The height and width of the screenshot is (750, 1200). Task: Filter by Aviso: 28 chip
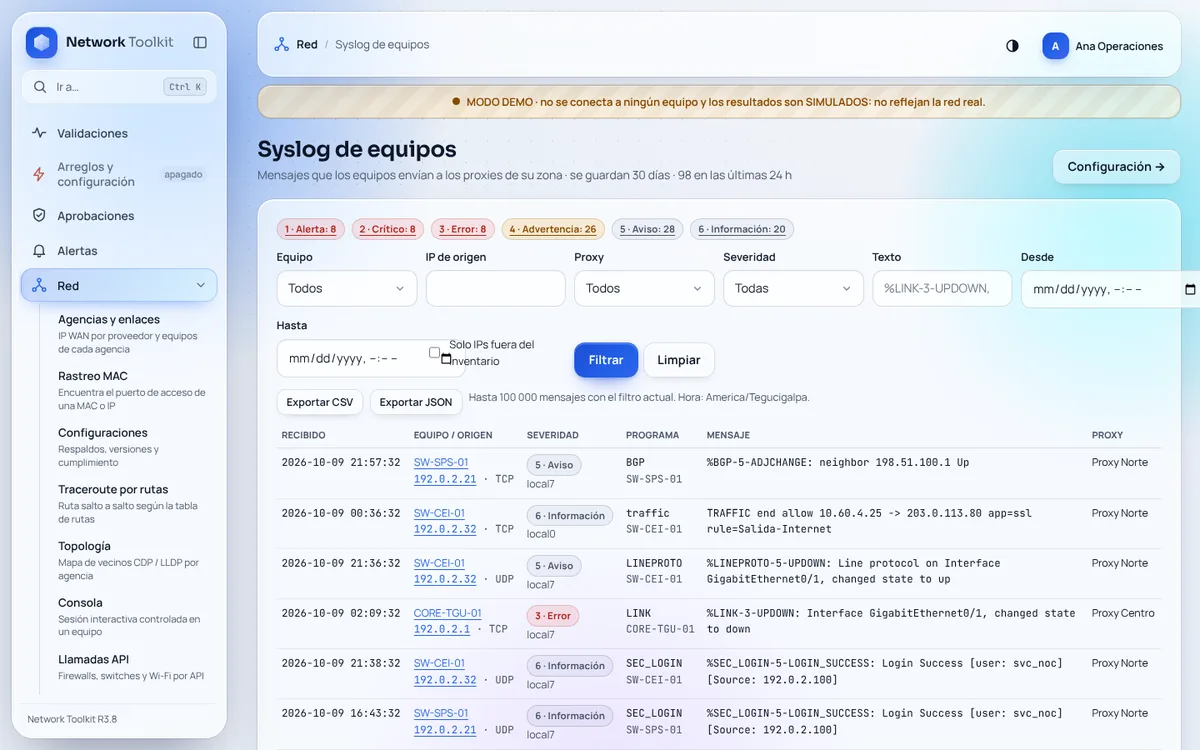(x=647, y=229)
